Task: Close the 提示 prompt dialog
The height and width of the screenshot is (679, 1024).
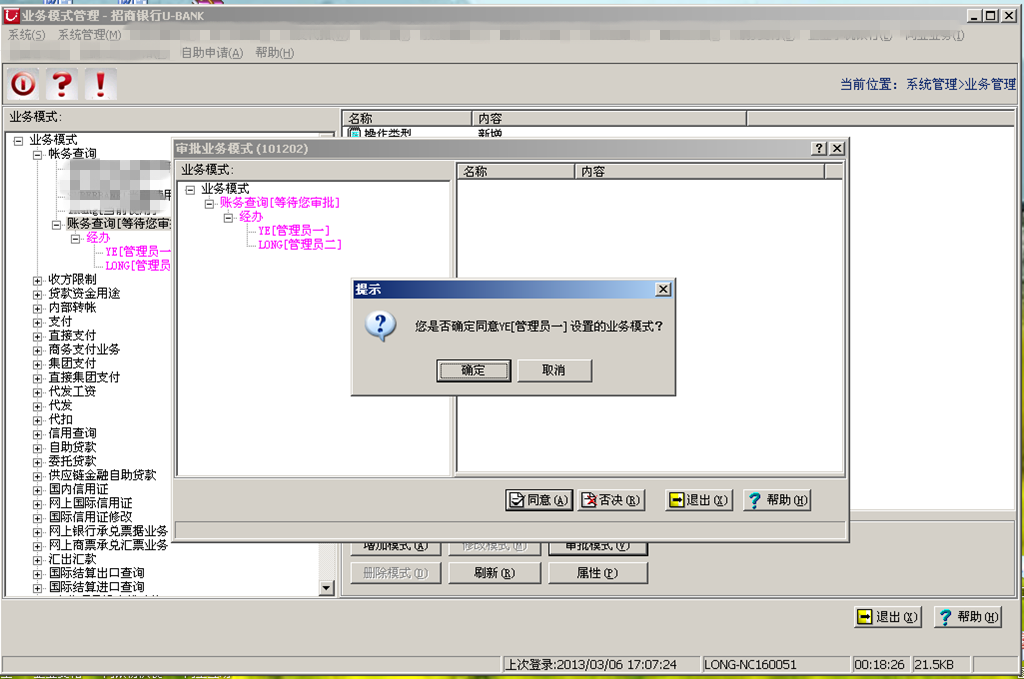Action: point(663,289)
